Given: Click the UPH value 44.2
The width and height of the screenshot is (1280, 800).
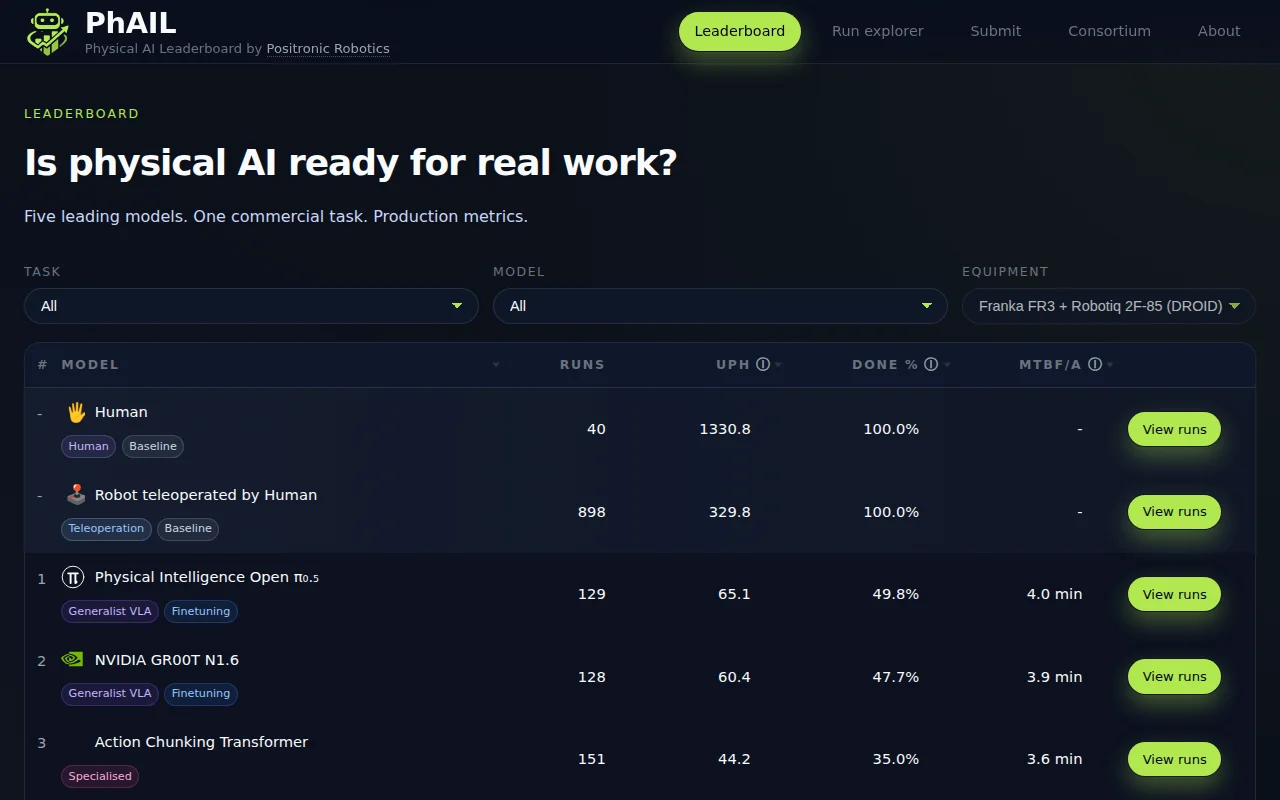Looking at the screenshot, I should click(x=734, y=759).
